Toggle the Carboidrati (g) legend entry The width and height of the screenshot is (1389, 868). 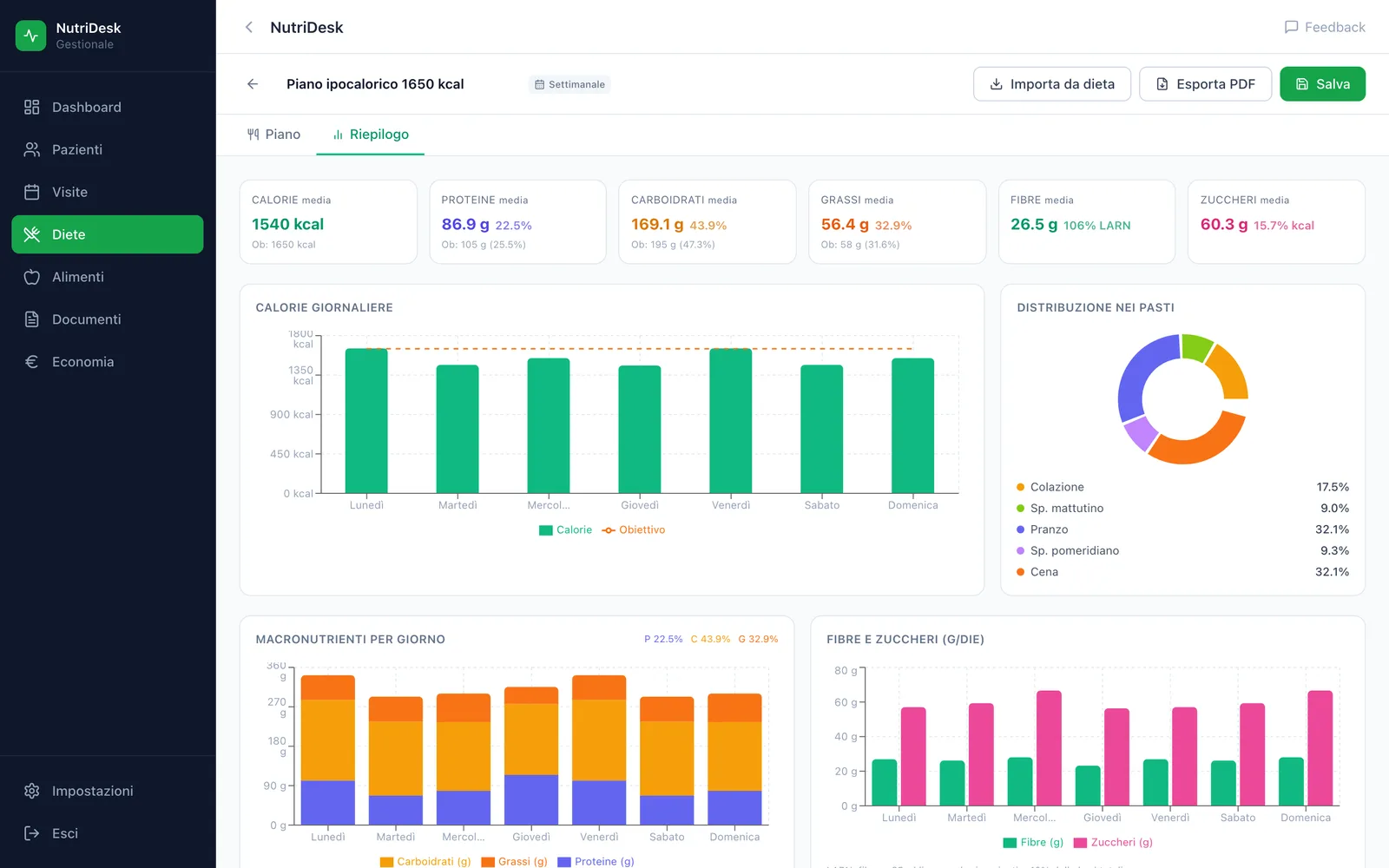(425, 862)
